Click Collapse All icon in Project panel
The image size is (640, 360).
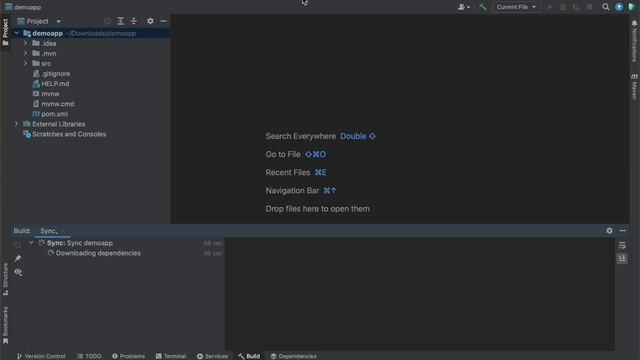(134, 21)
